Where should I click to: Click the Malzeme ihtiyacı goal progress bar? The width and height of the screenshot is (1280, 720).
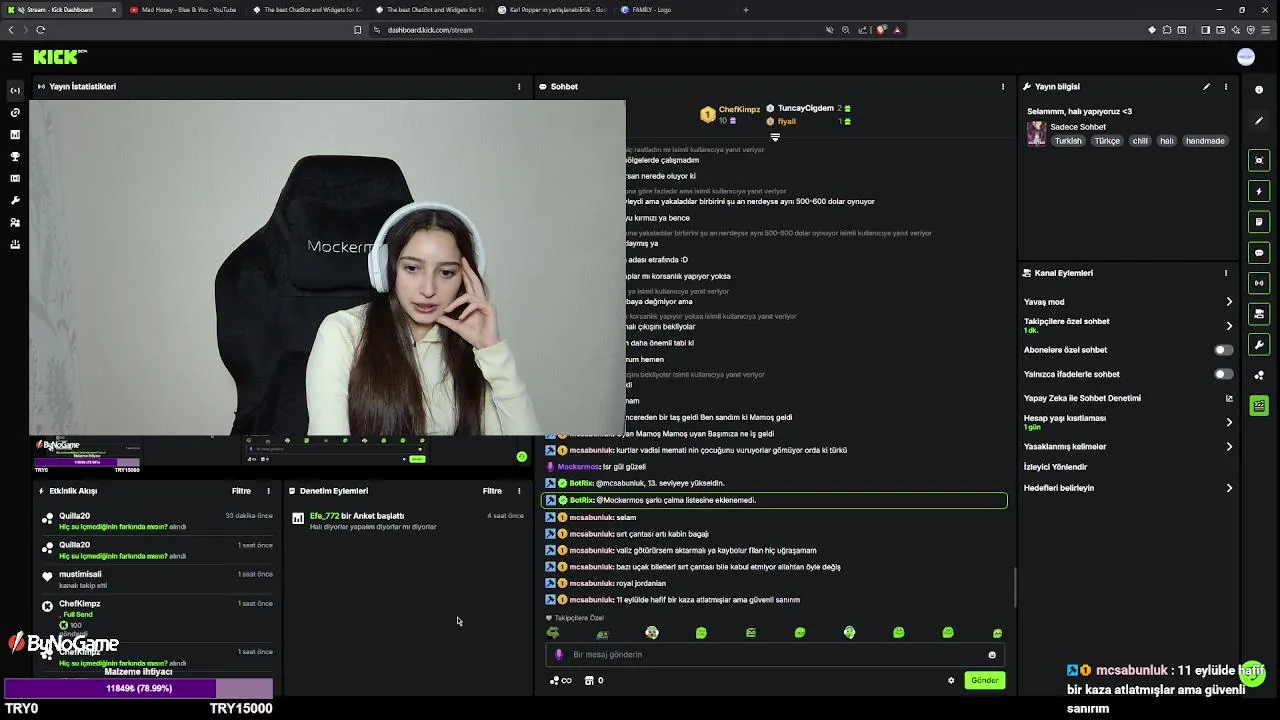pos(138,688)
